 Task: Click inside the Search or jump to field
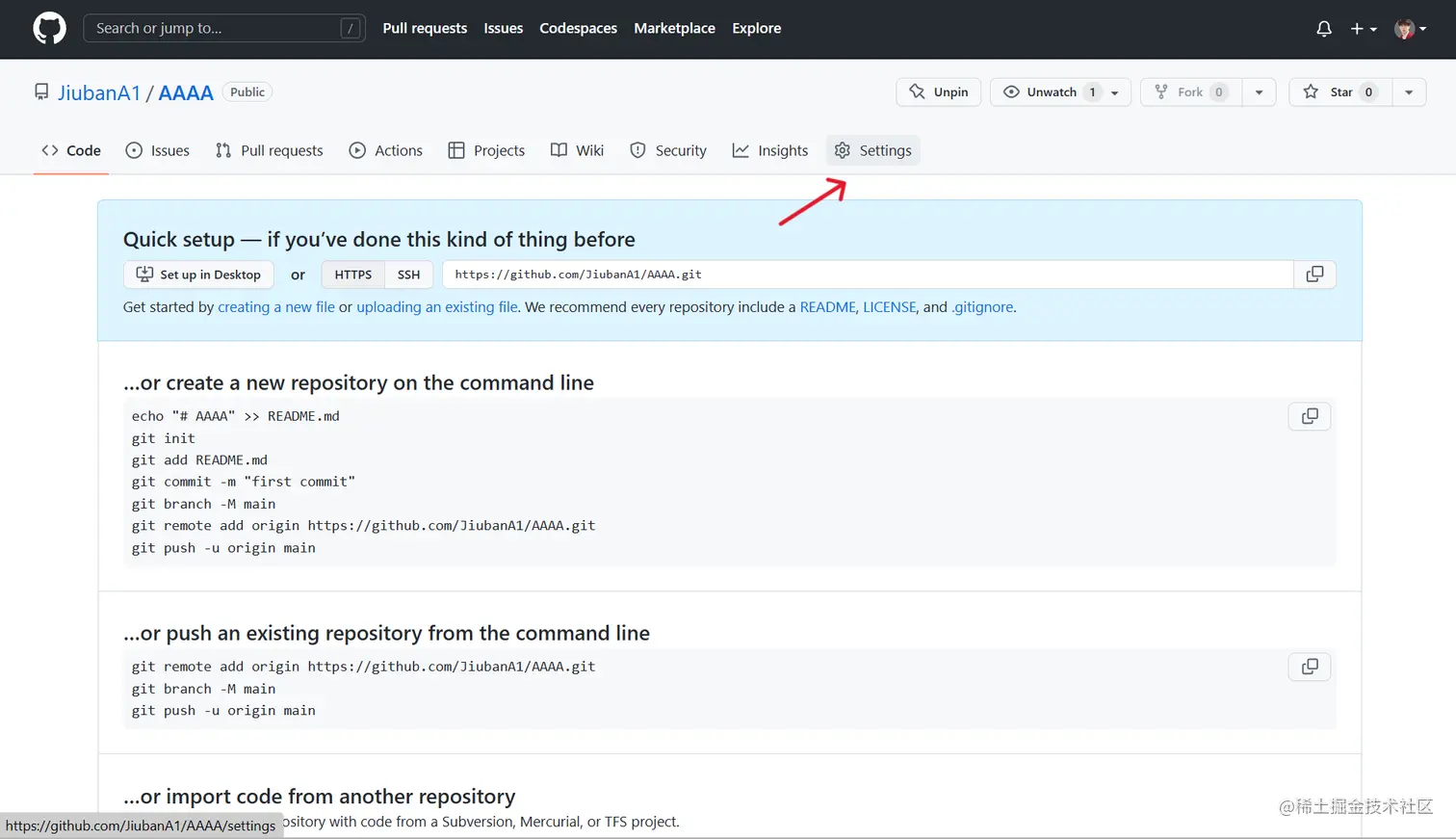point(224,29)
